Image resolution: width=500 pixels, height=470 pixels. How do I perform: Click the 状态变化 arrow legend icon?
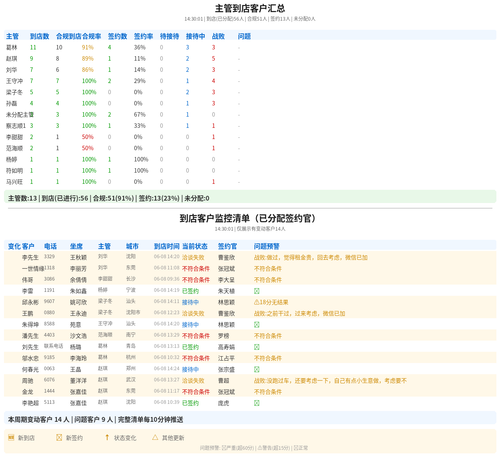(x=107, y=437)
